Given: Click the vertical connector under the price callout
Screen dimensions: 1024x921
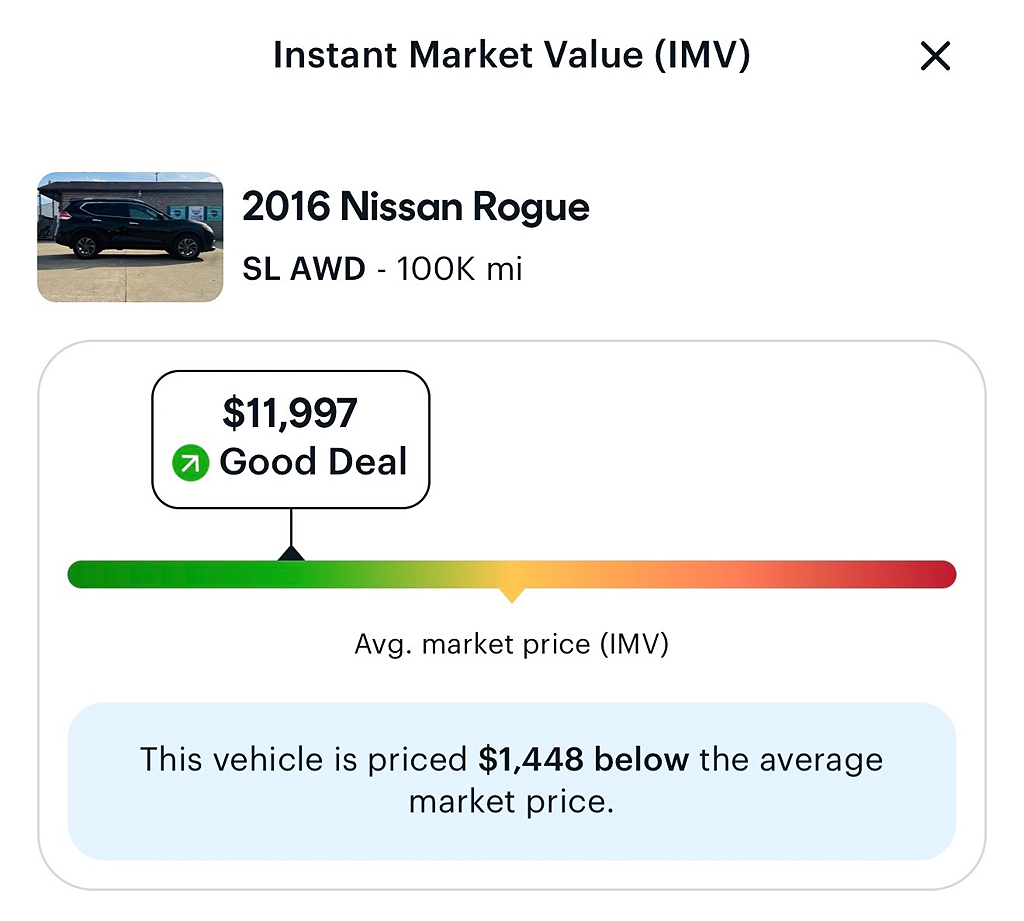Looking at the screenshot, I should tap(291, 527).
